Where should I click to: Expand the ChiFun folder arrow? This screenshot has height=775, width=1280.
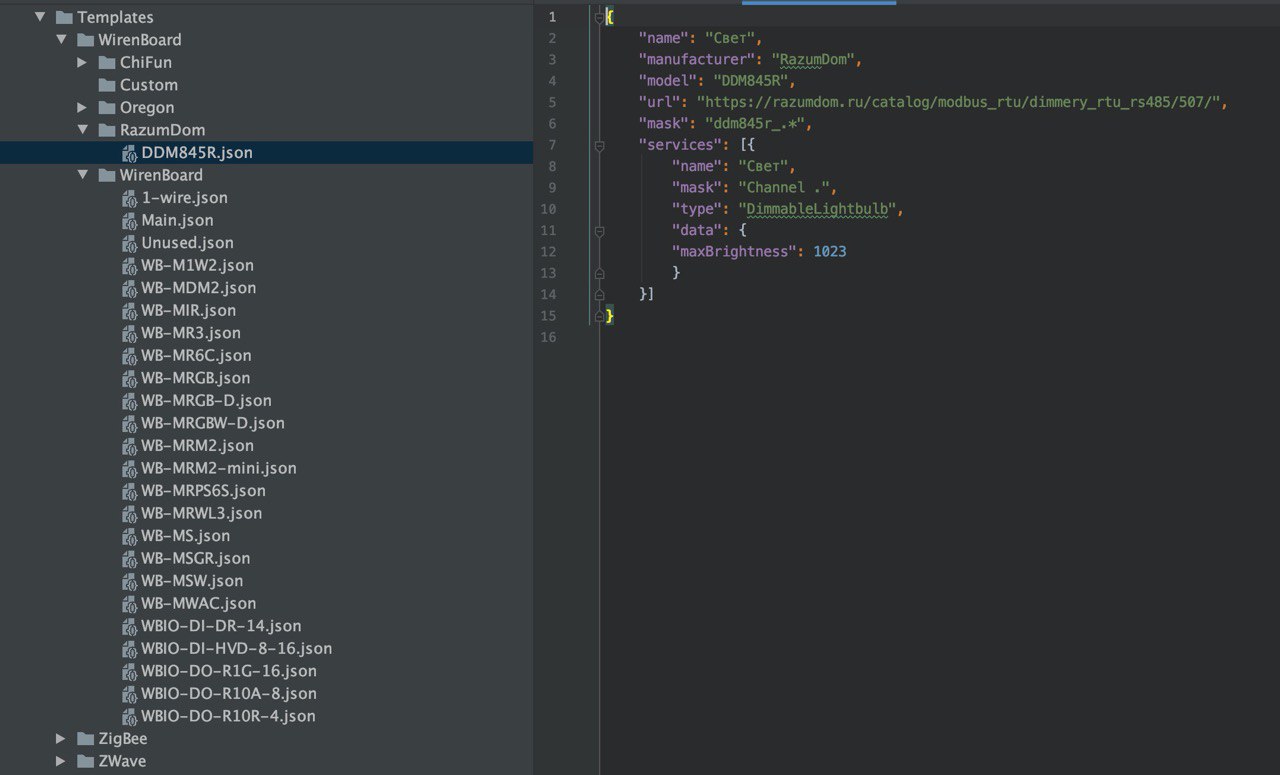point(83,62)
